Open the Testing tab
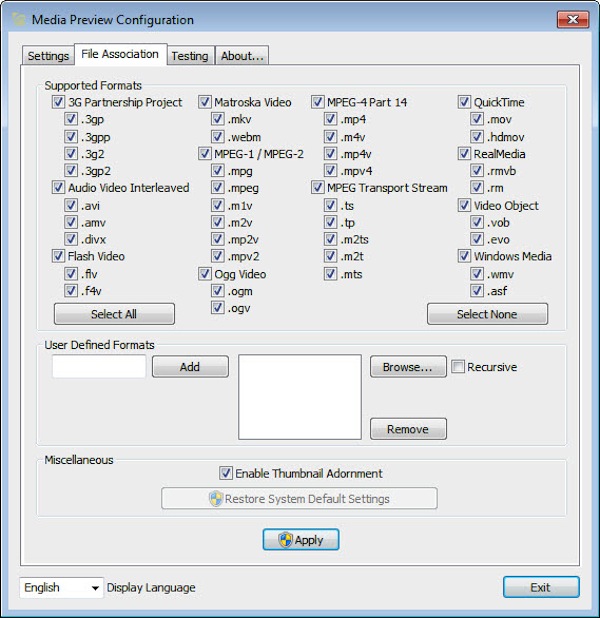This screenshot has width=600, height=618. pyautogui.click(x=190, y=56)
